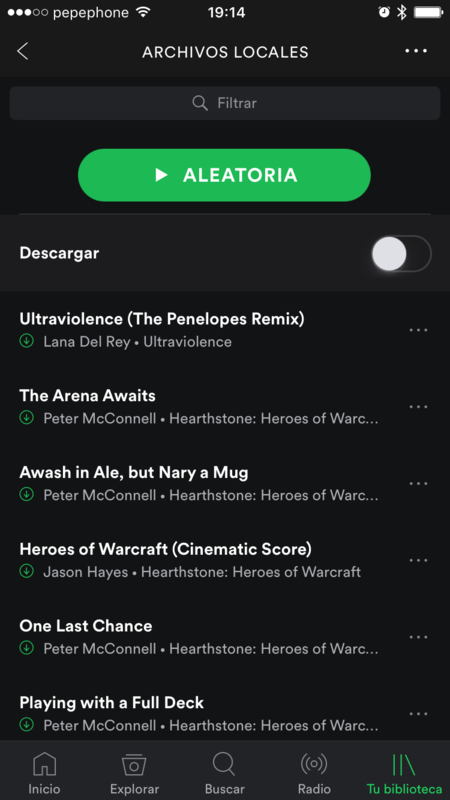Open more options for The Arena Awaits
Screen dimensions: 450x800
(418, 407)
